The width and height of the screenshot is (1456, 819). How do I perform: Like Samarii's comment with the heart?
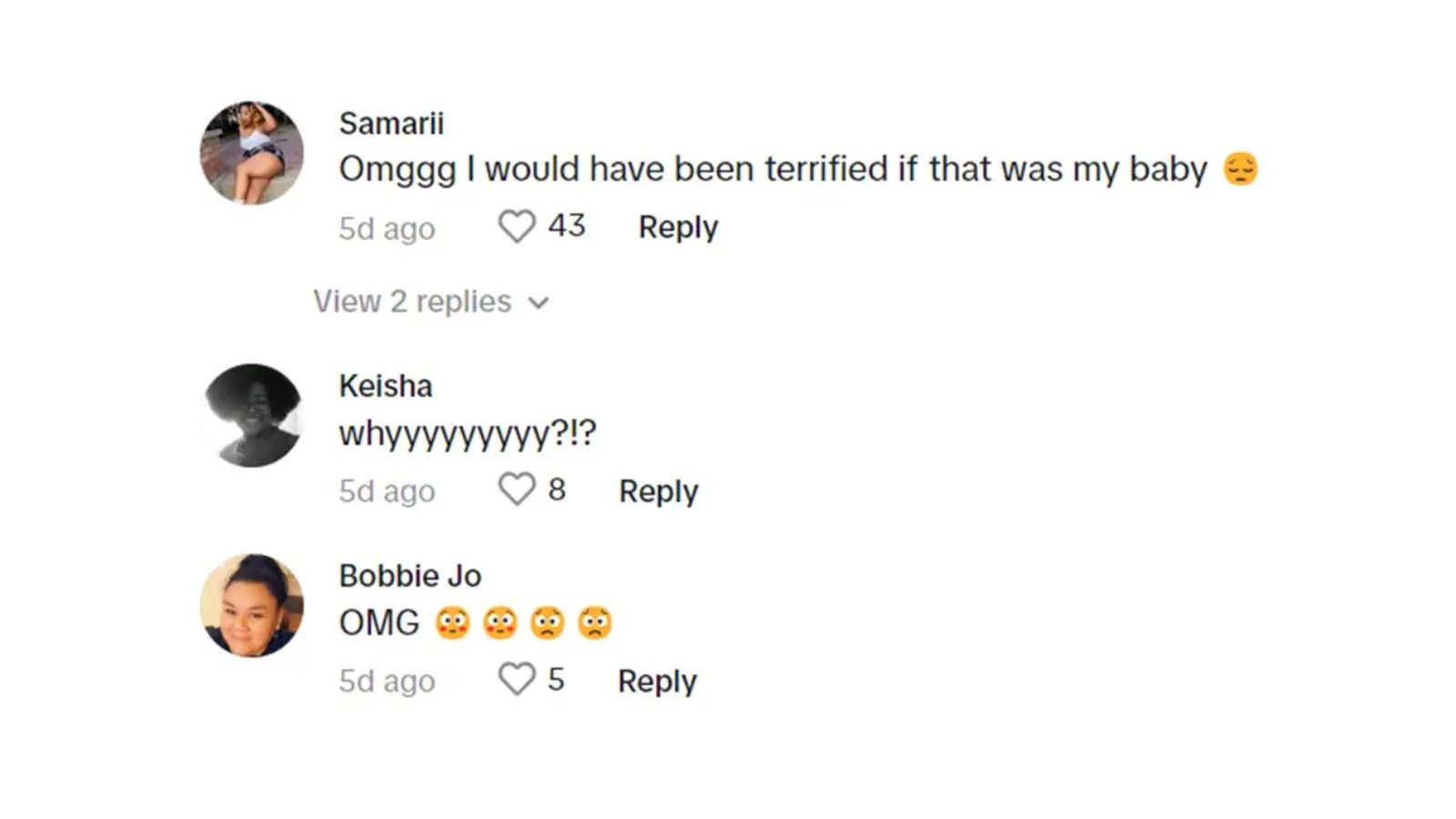point(516,227)
